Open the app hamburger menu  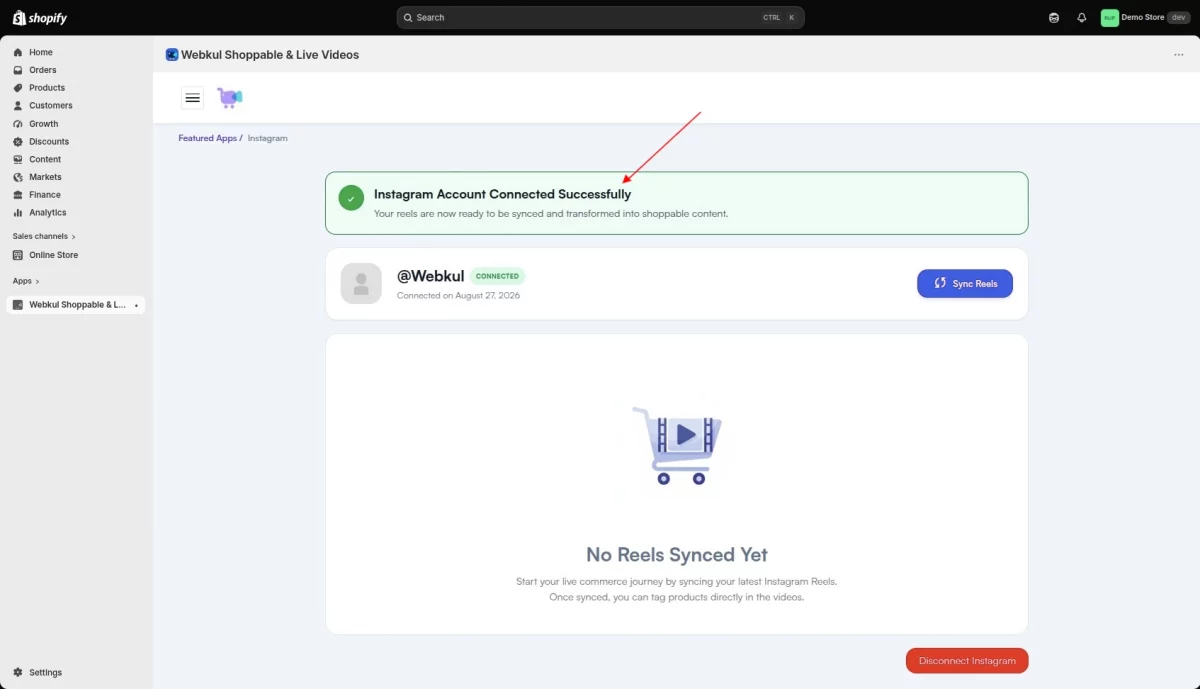(193, 97)
